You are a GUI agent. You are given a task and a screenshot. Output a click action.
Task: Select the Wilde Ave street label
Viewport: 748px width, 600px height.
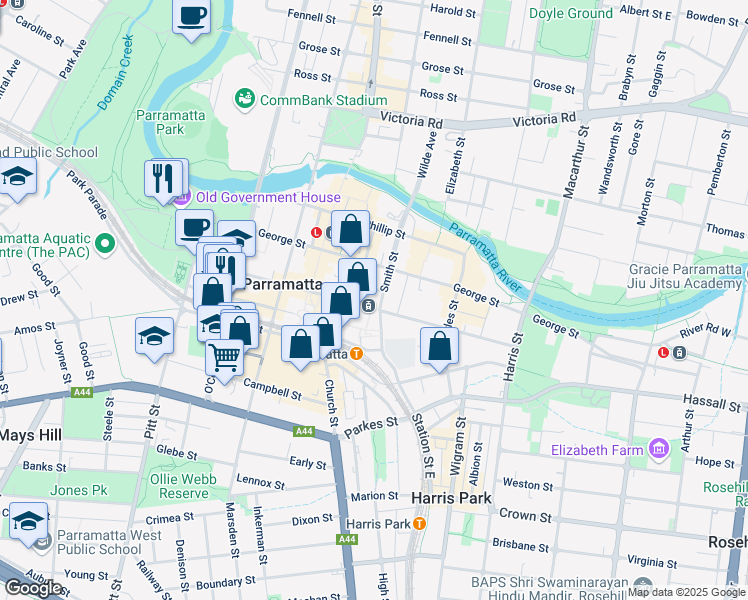(x=426, y=155)
